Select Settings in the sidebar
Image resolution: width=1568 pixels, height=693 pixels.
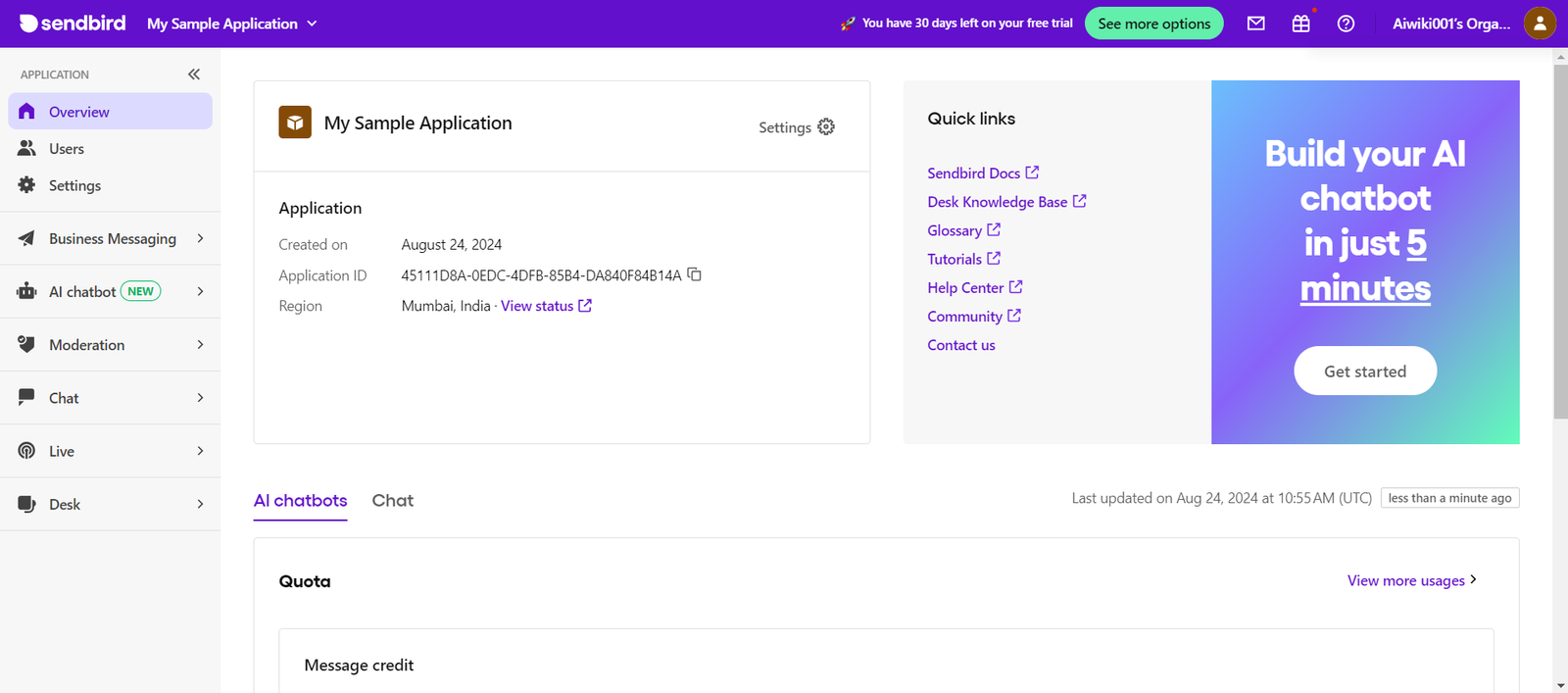pos(111,185)
